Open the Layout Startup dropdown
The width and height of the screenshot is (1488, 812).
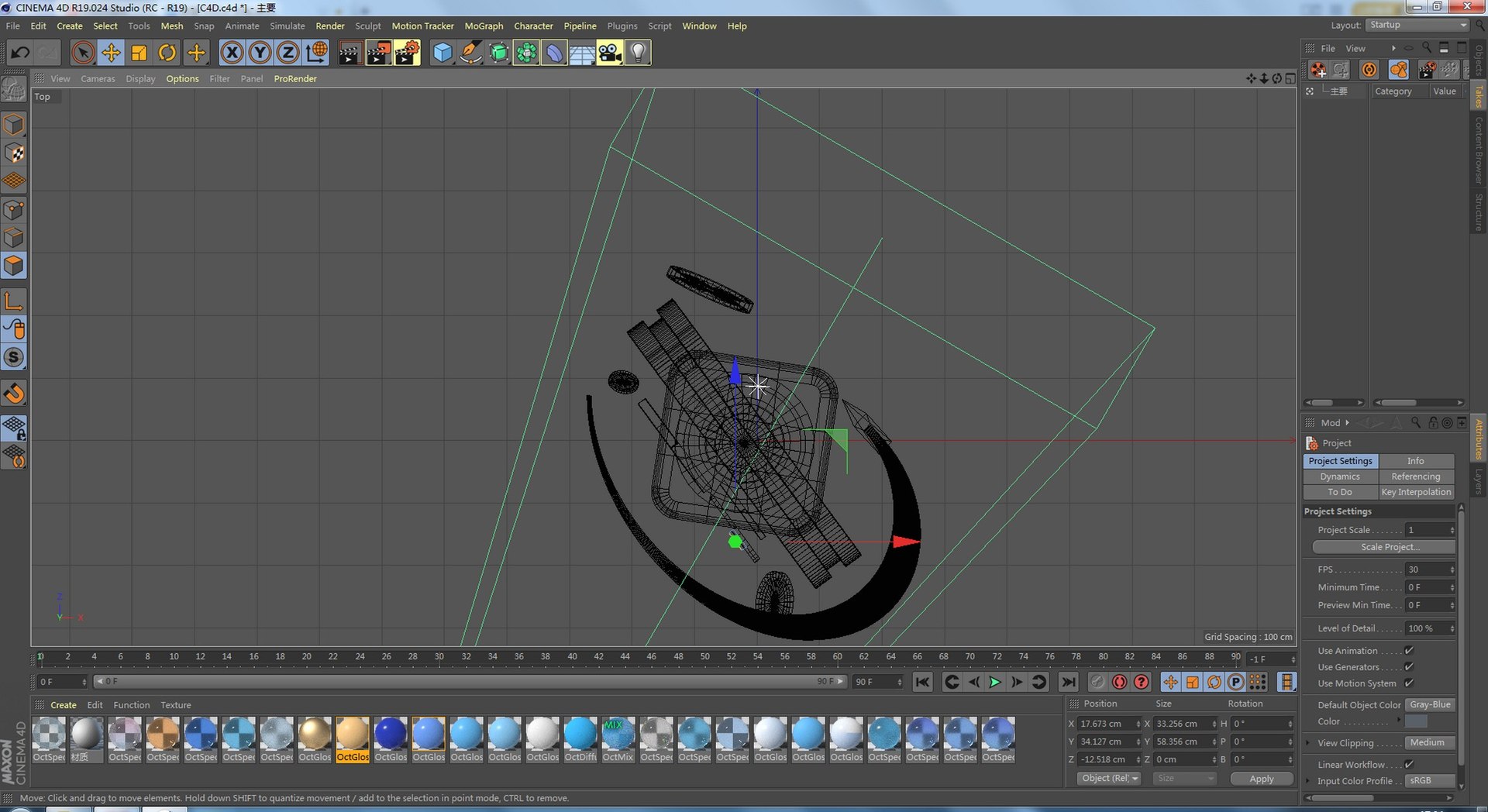1417,25
